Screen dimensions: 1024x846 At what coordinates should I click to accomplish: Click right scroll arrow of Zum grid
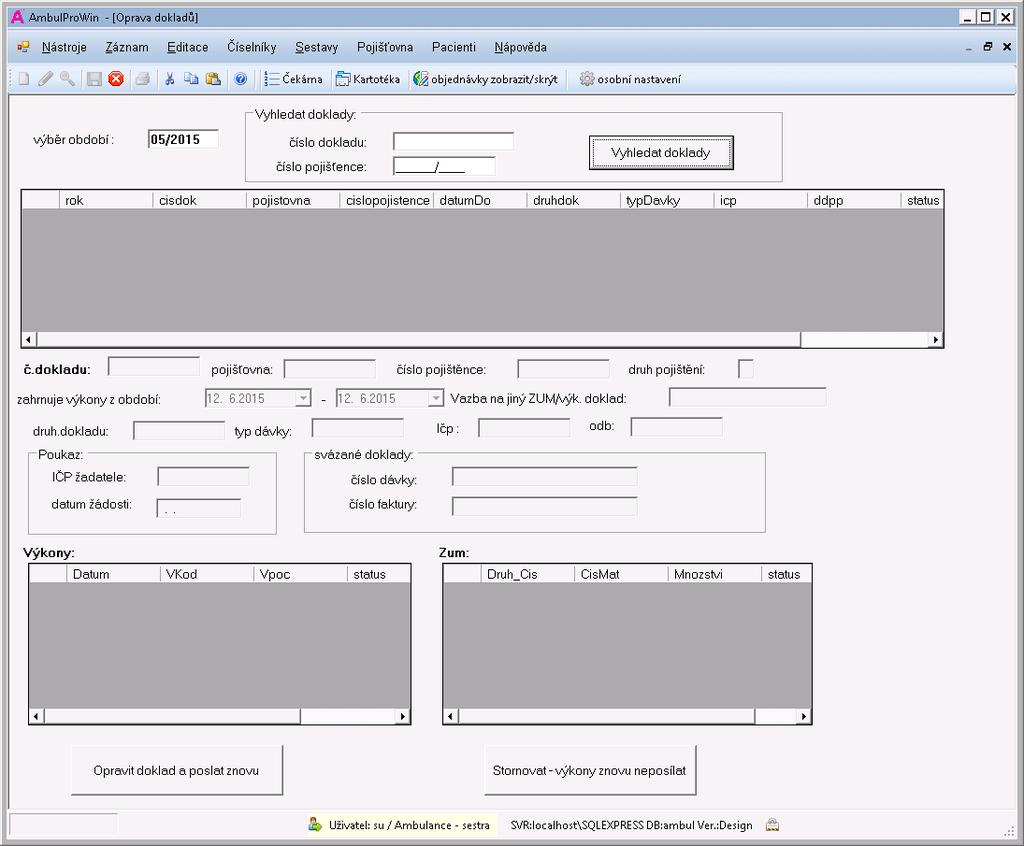point(804,717)
